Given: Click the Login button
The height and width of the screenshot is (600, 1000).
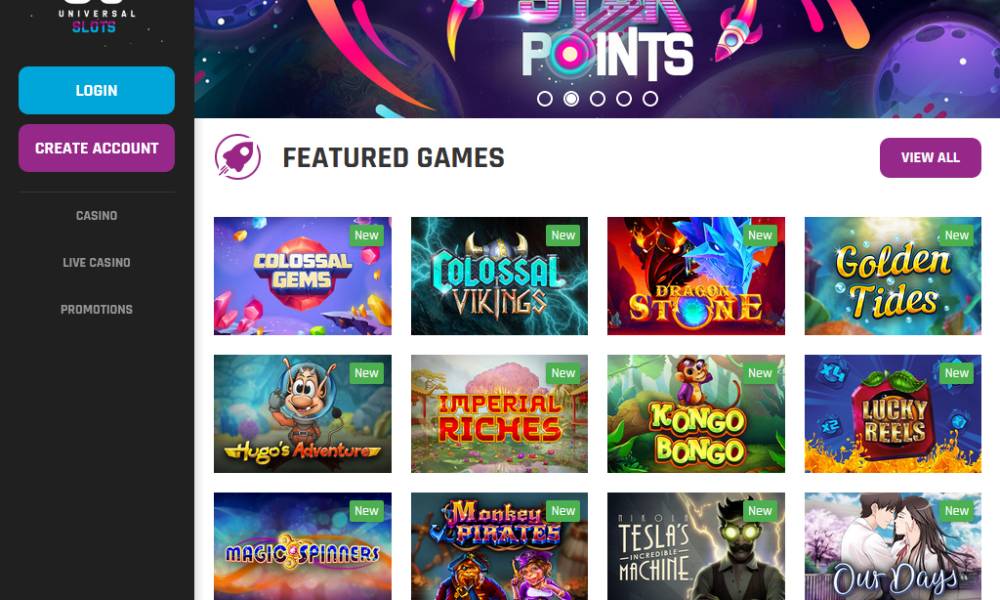Looking at the screenshot, I should click(96, 91).
